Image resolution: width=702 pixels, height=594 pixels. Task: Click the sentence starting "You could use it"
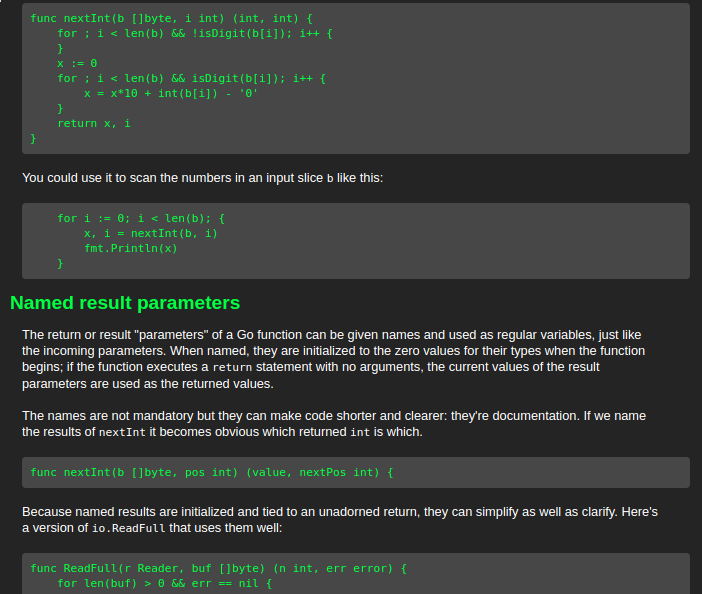pos(200,178)
